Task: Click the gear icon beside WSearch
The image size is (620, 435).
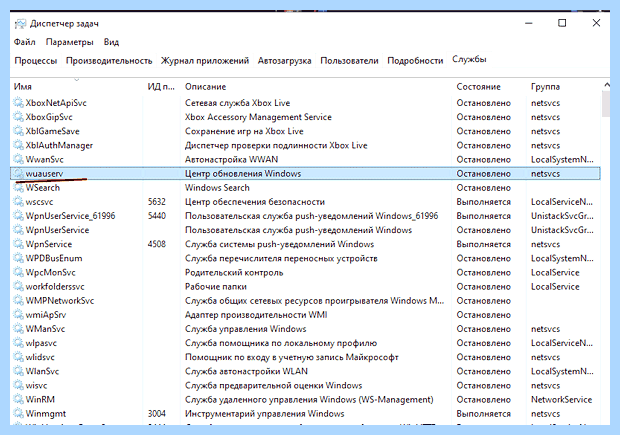Action: coord(18,187)
